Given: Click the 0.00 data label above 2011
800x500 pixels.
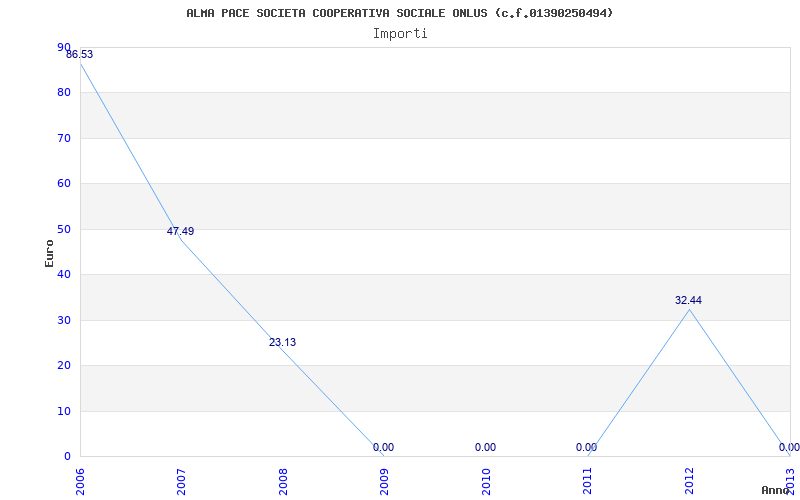Looking at the screenshot, I should point(586,447).
